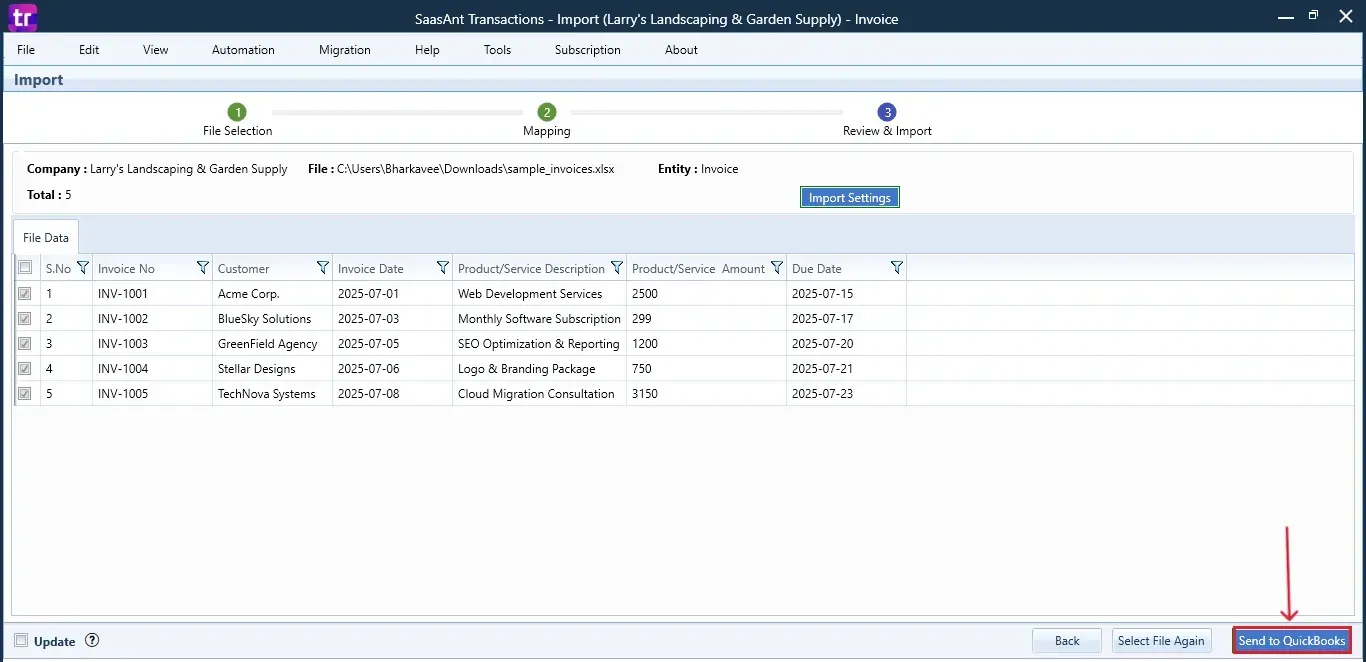1366x662 pixels.
Task: Open the Product/Service Amount filter icon
Action: pos(777,268)
